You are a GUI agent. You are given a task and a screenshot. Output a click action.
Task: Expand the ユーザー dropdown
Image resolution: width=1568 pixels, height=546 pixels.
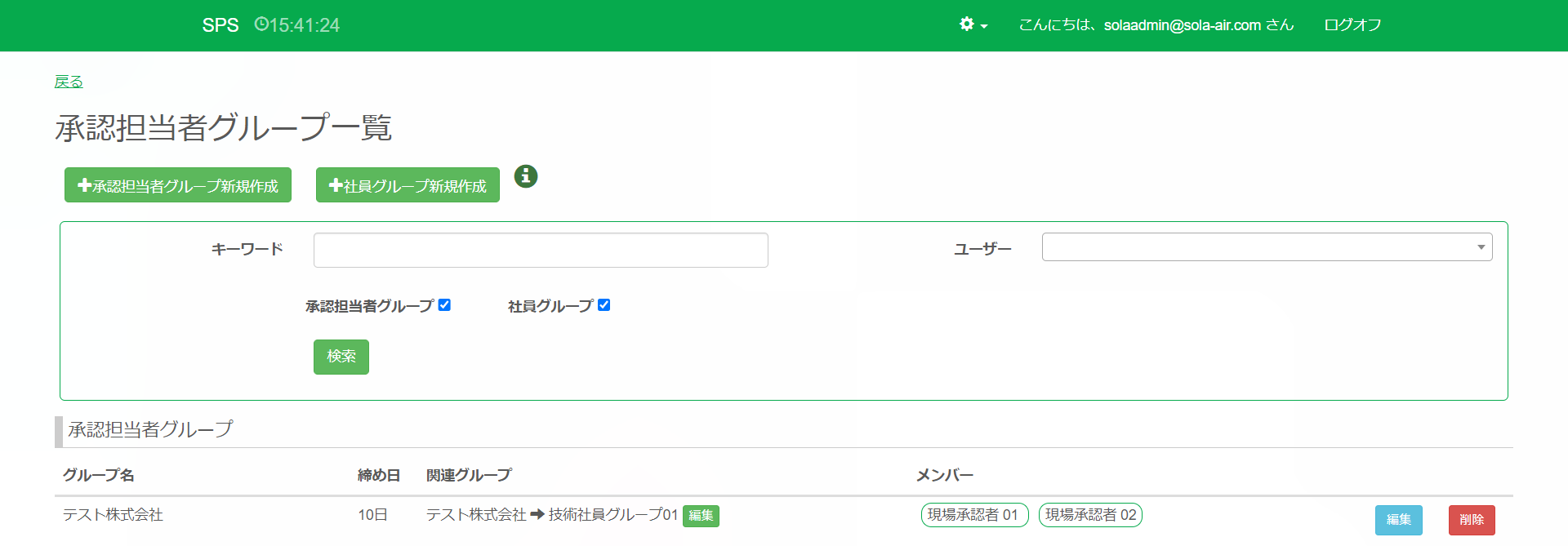tap(1267, 247)
